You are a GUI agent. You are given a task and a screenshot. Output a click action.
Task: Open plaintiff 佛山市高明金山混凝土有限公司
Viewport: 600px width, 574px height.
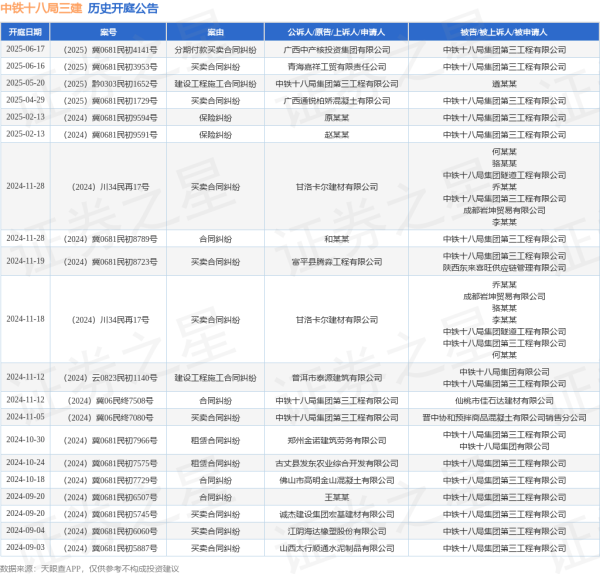point(336,479)
